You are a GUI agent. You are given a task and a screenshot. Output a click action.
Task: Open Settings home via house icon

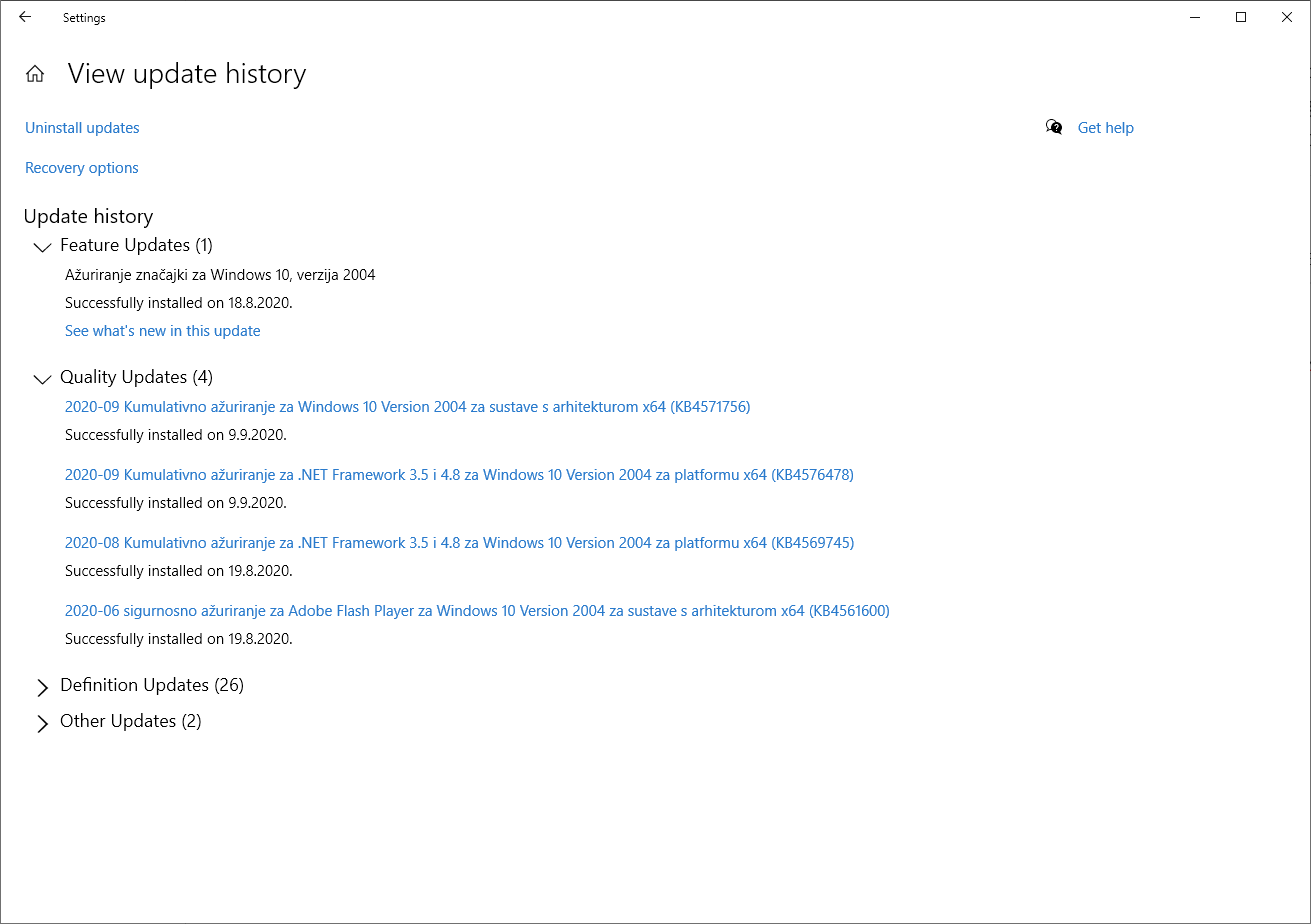pos(35,74)
